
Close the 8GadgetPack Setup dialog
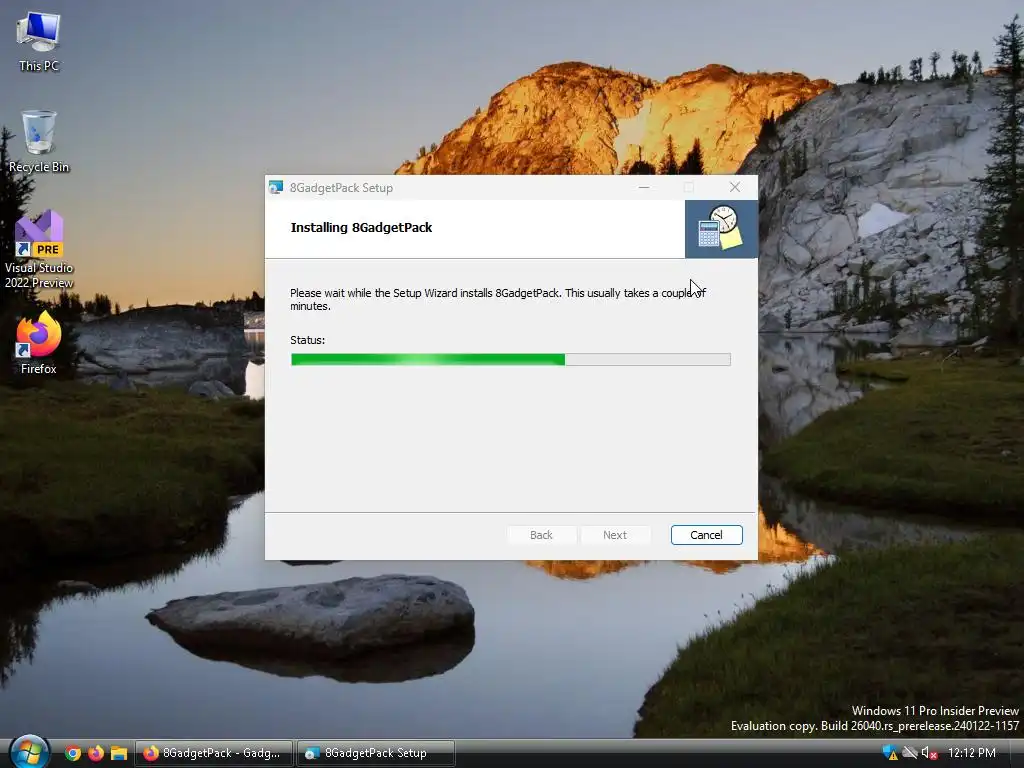click(x=735, y=187)
